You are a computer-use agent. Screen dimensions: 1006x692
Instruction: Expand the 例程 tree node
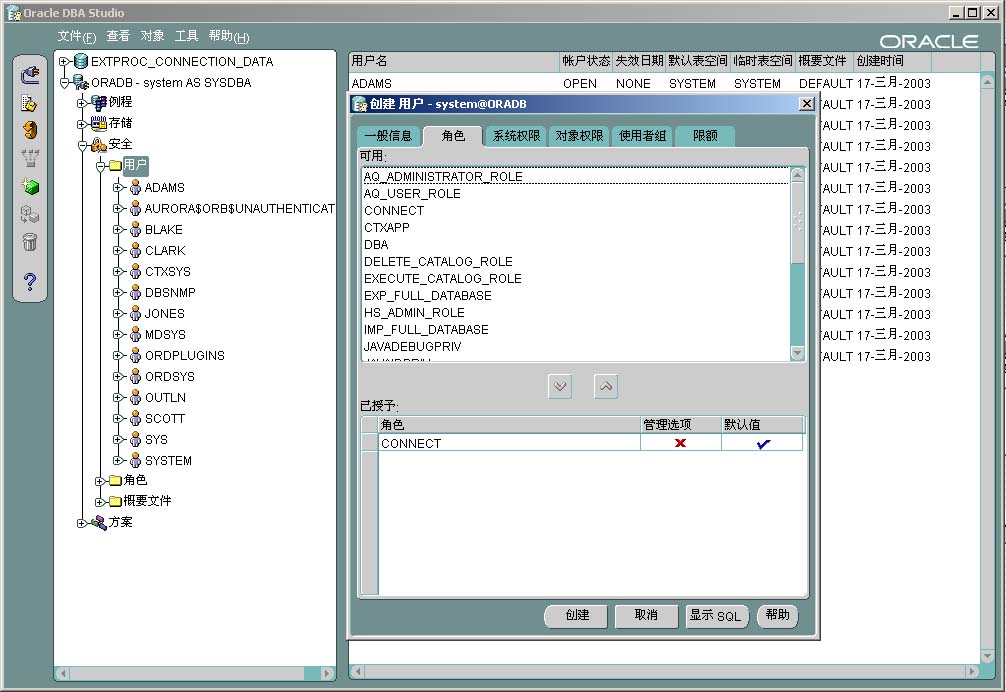coord(81,103)
